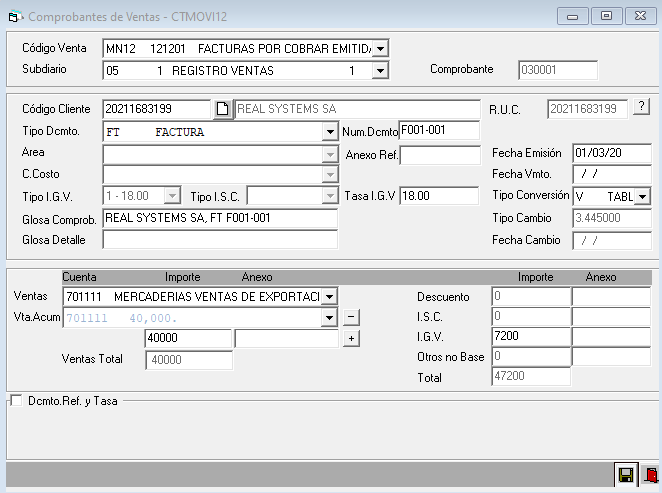Open the Tipo Conversión dropdown
This screenshot has height=493, width=662.
coord(642,196)
